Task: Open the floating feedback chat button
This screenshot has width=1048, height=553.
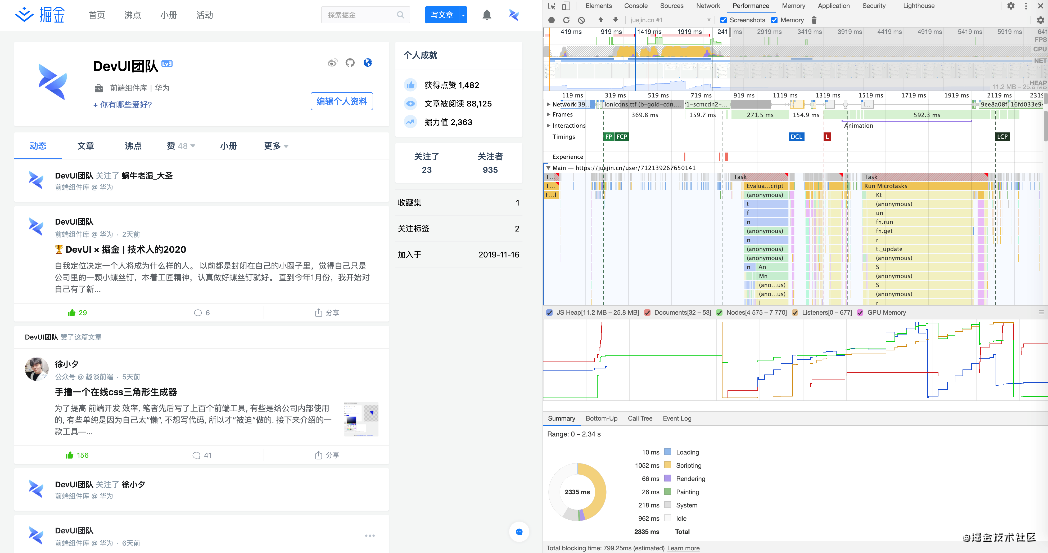Action: coord(519,532)
